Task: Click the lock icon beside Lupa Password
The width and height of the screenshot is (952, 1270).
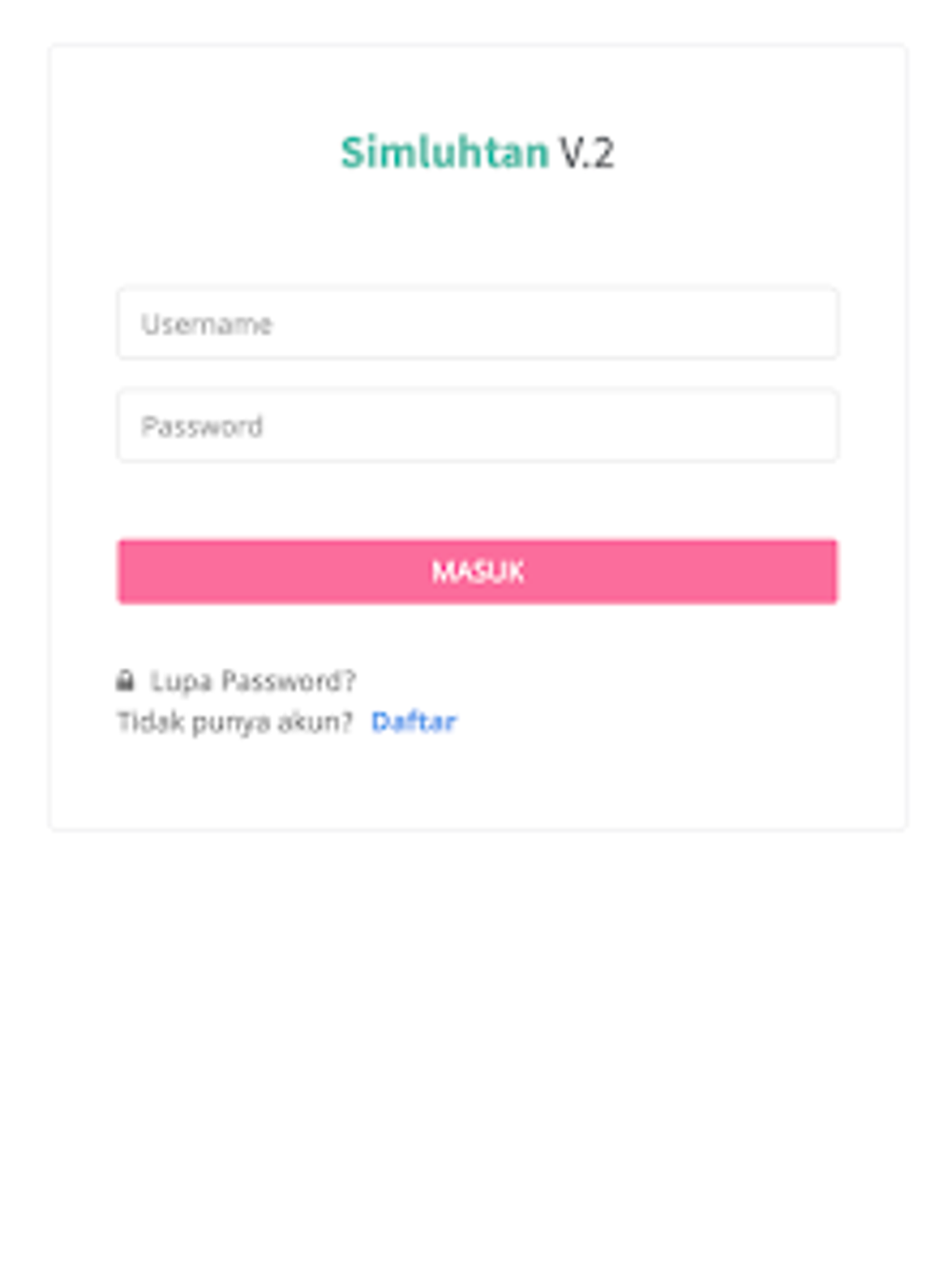Action: click(125, 681)
